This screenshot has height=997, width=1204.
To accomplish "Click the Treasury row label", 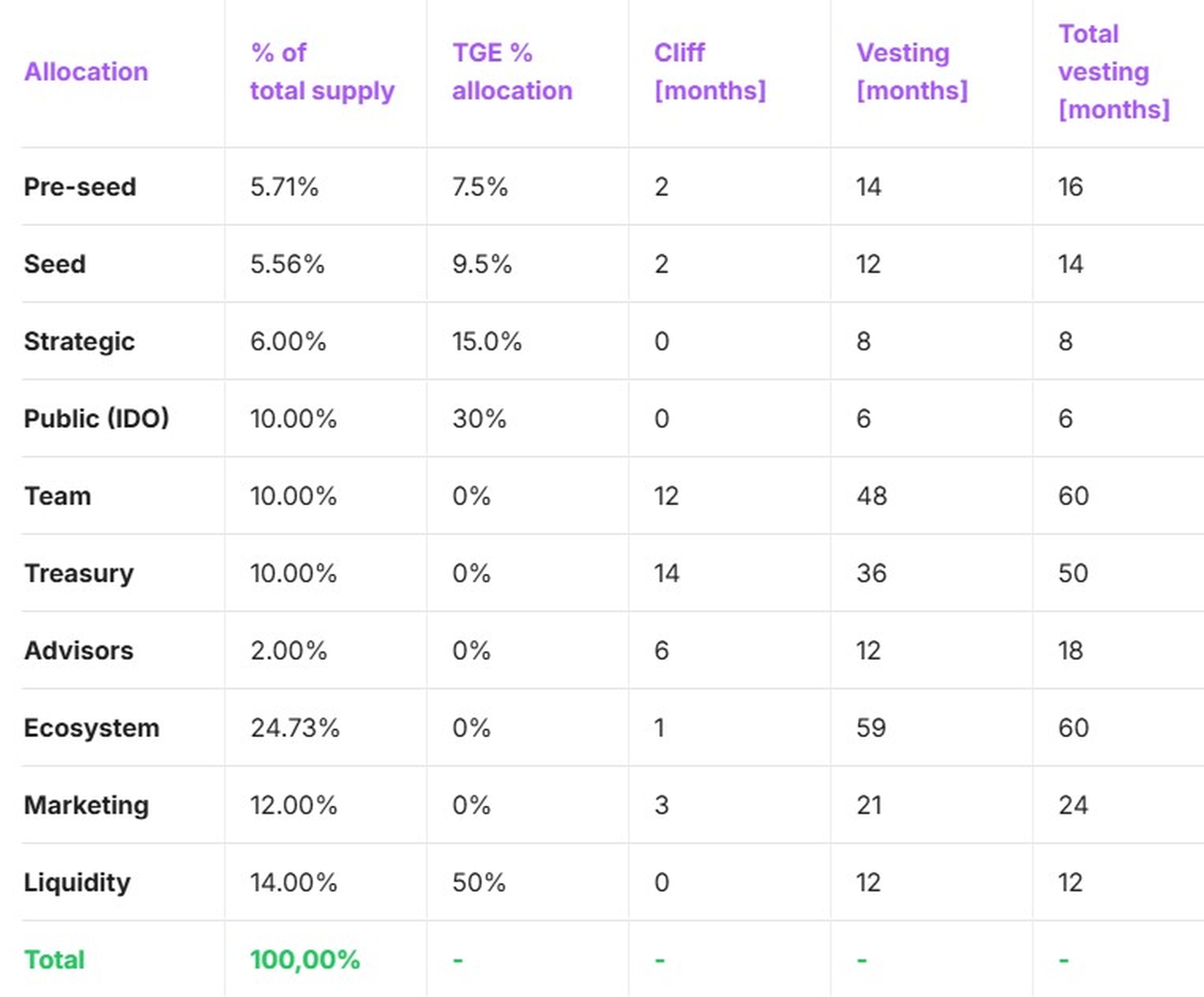I will (x=79, y=573).
